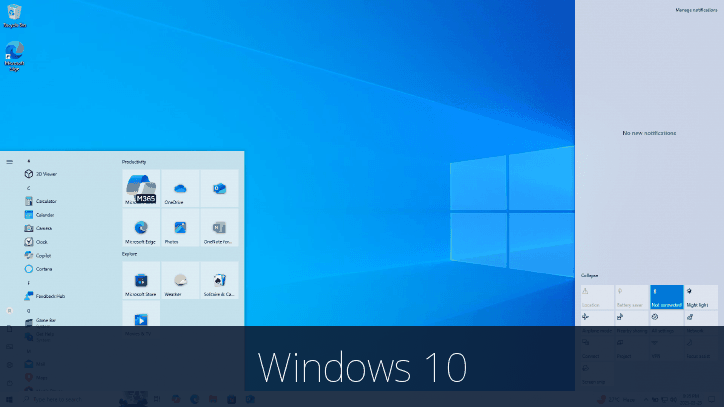Open Feedback Hub from the app list
This screenshot has width=724, height=407.
(x=45, y=296)
